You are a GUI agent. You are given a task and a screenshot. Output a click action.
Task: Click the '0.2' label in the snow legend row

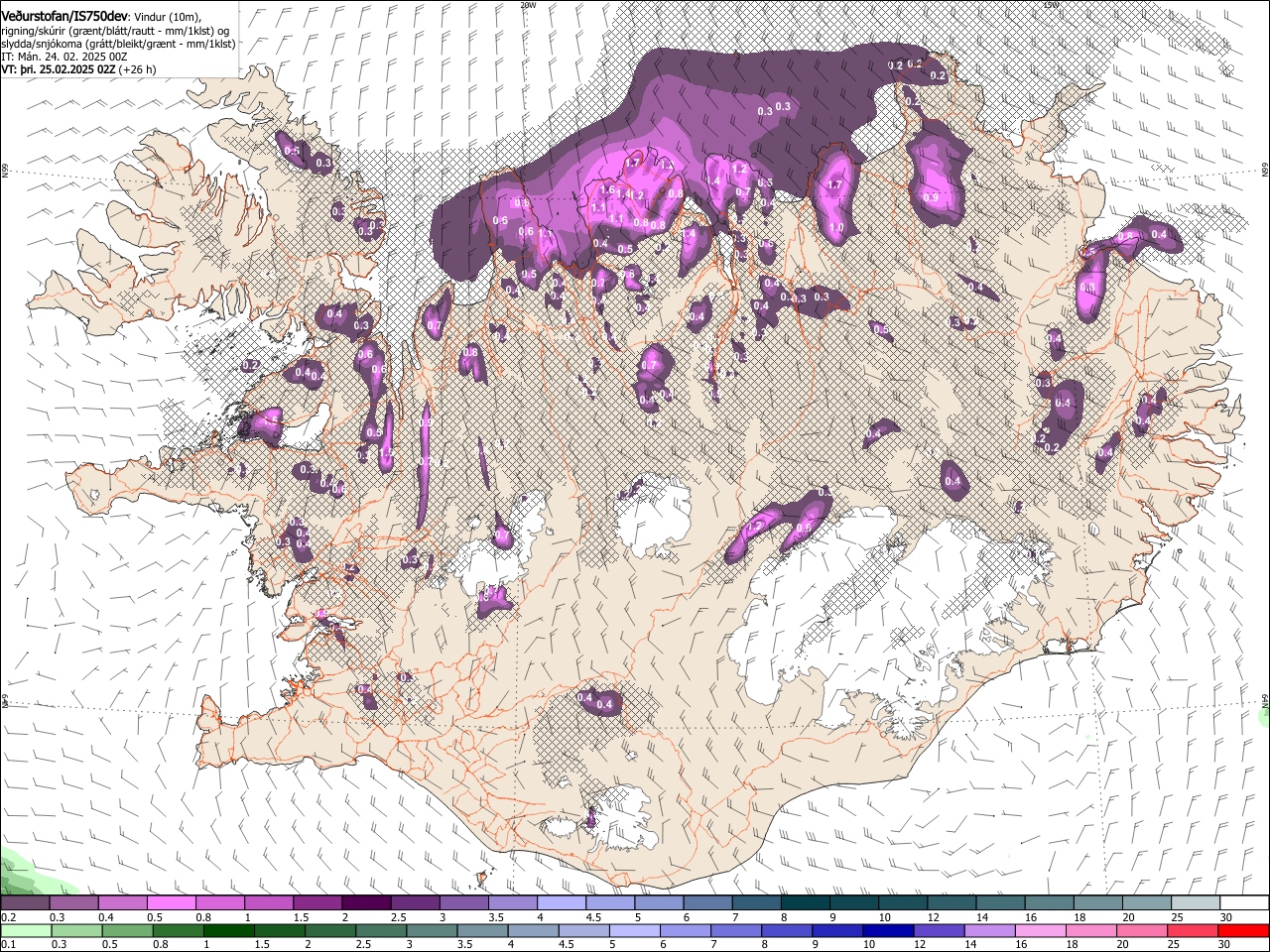pos(8,917)
